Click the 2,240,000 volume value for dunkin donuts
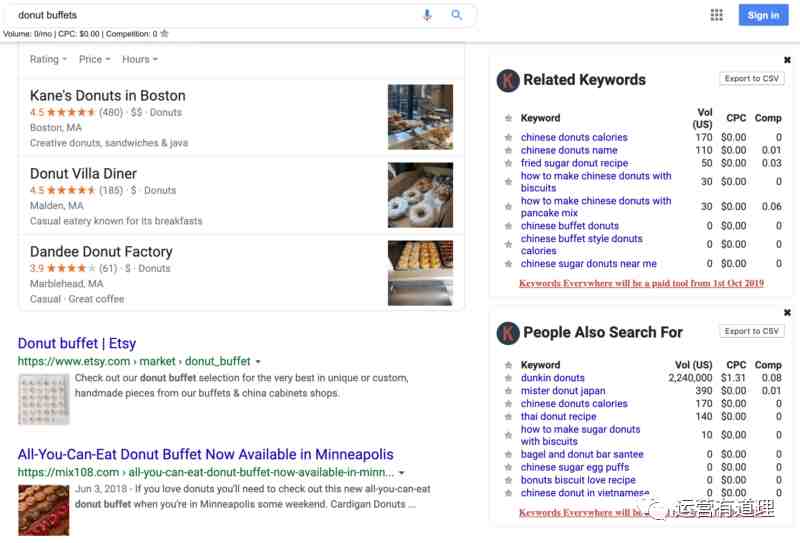 pos(690,378)
